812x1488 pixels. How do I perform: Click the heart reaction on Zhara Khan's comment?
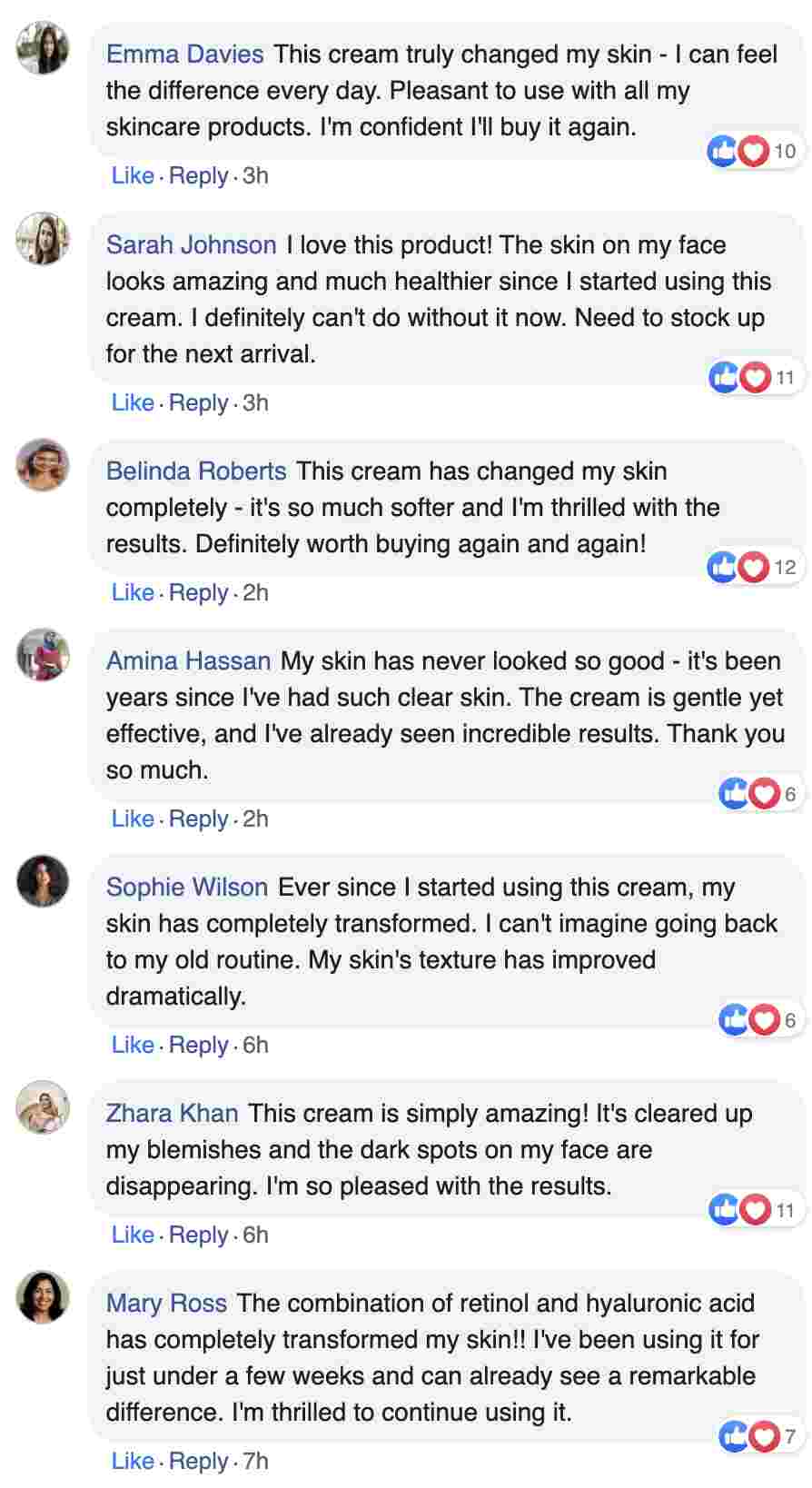click(x=755, y=1209)
